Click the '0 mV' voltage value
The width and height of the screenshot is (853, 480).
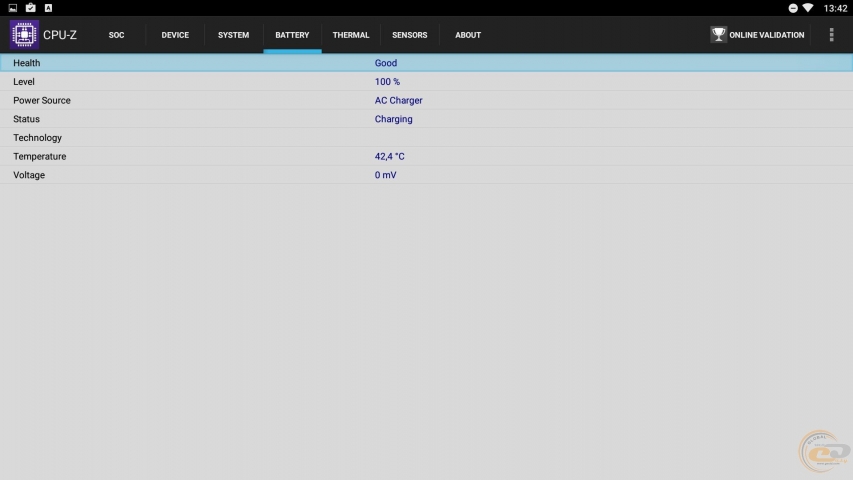coord(385,175)
